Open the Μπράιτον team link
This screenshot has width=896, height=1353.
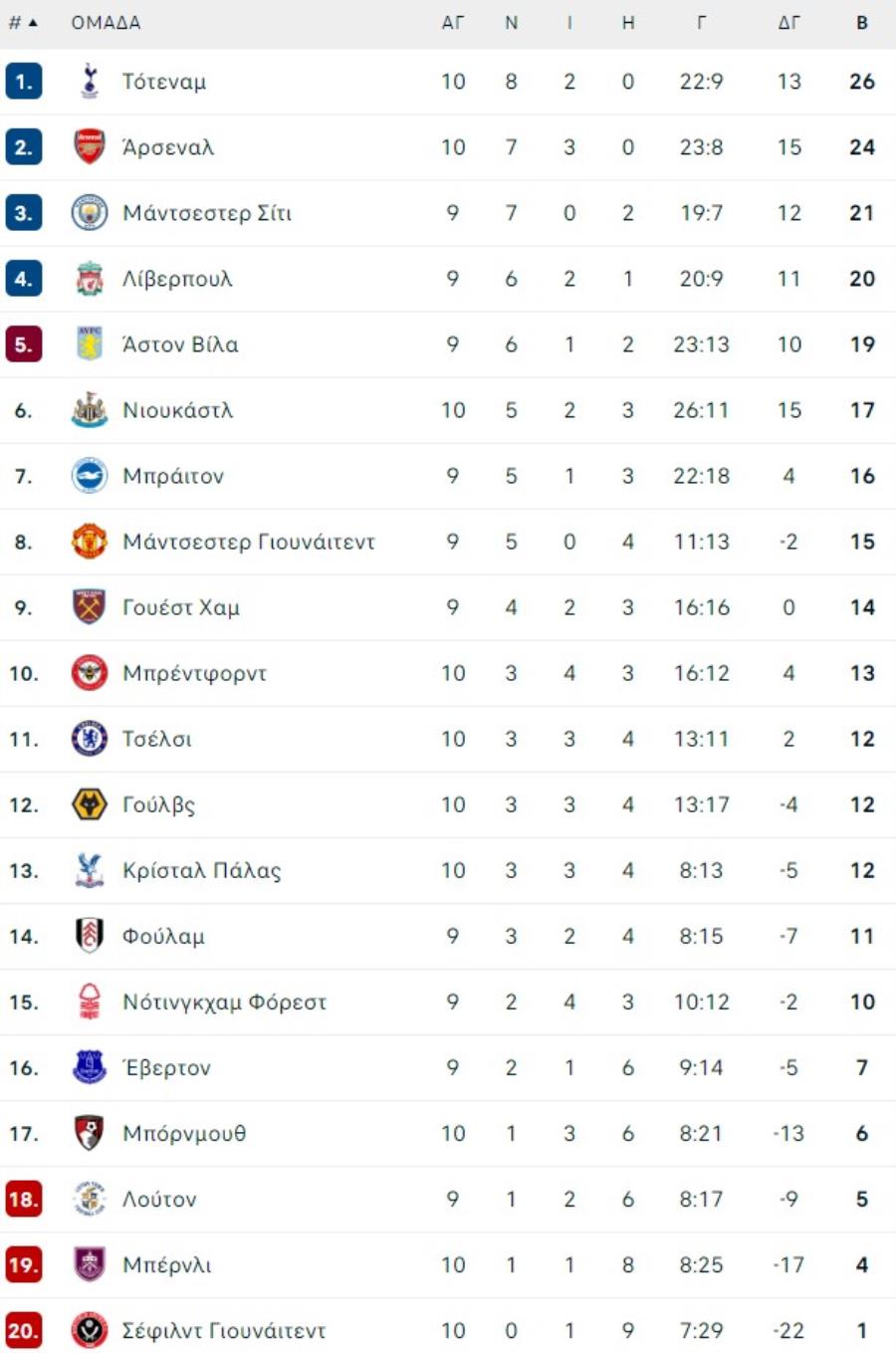pyautogui.click(x=173, y=476)
